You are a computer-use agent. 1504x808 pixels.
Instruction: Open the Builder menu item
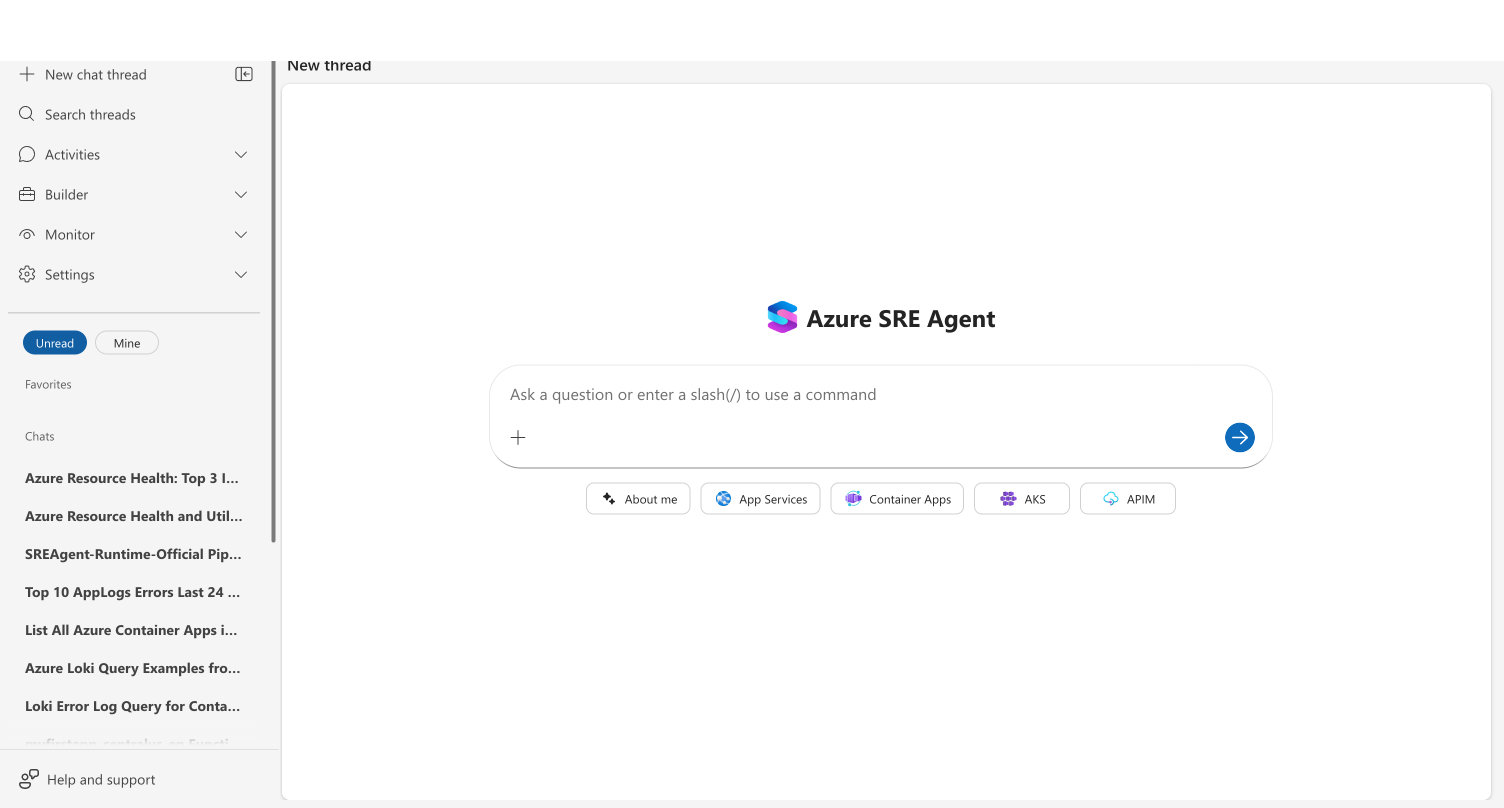coord(134,194)
